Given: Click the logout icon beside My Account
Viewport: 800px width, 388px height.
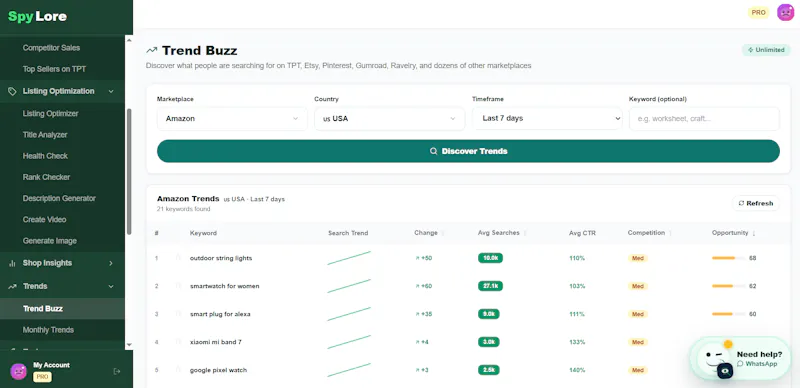Looking at the screenshot, I should coord(117,371).
